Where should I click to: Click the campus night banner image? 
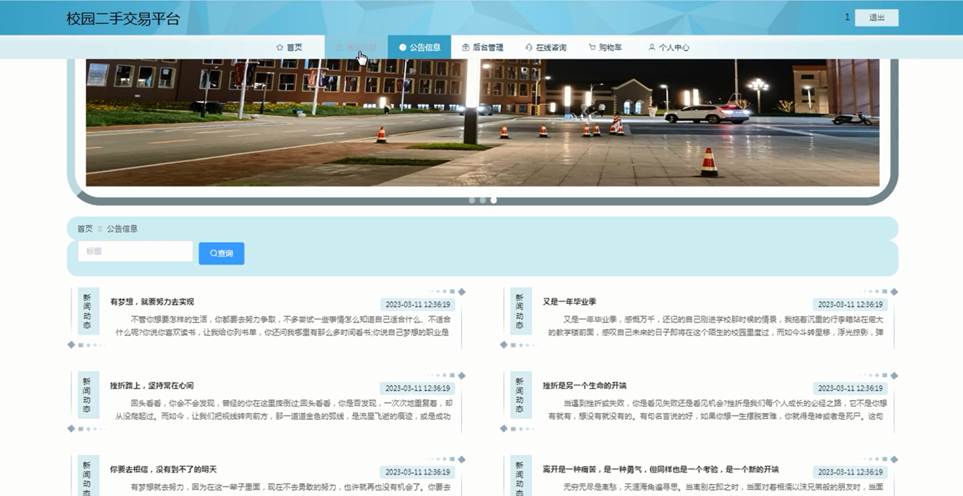point(482,122)
